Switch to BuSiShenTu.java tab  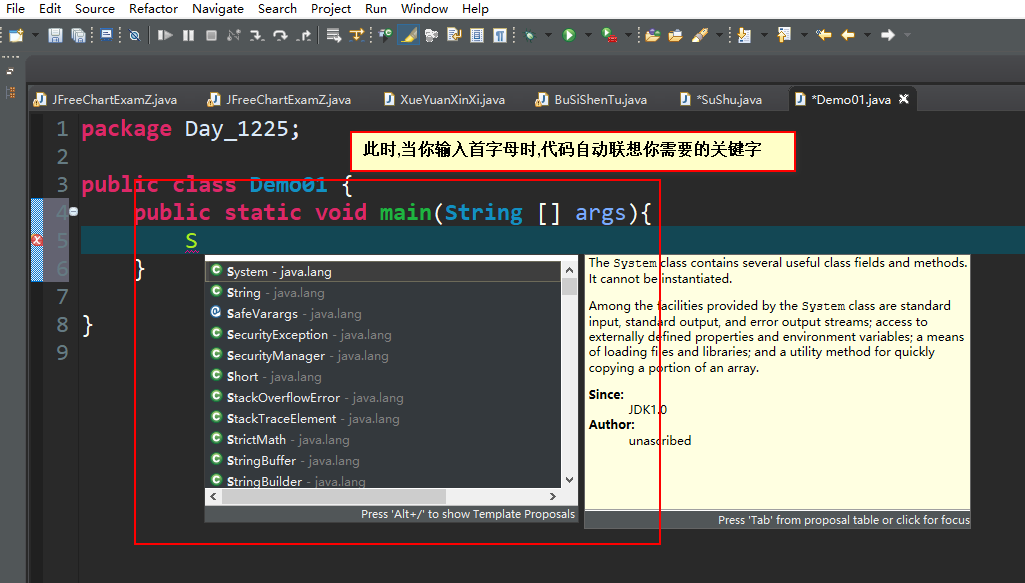point(592,99)
